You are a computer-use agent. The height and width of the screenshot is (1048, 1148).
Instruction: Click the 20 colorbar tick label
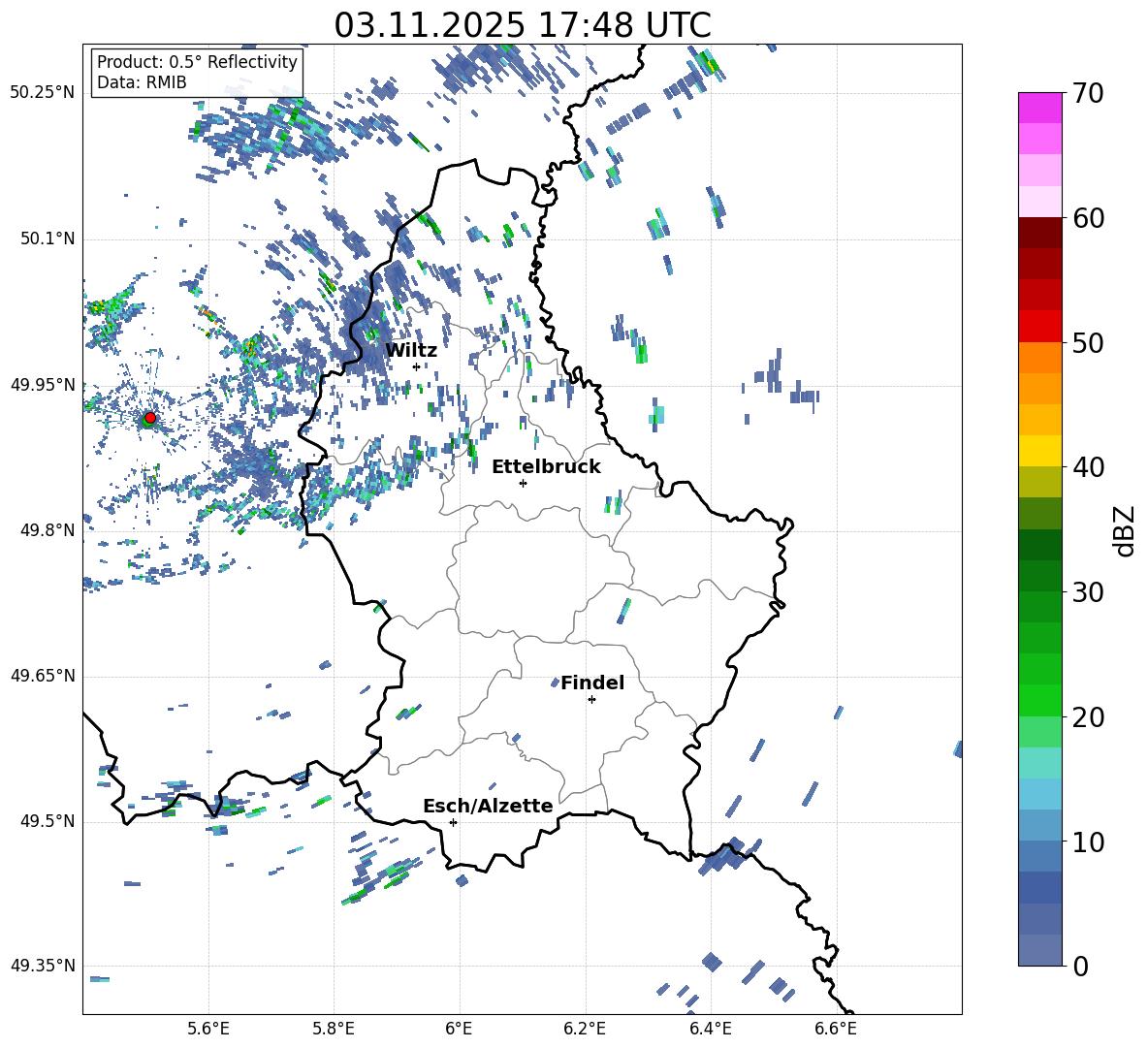coord(1088,717)
